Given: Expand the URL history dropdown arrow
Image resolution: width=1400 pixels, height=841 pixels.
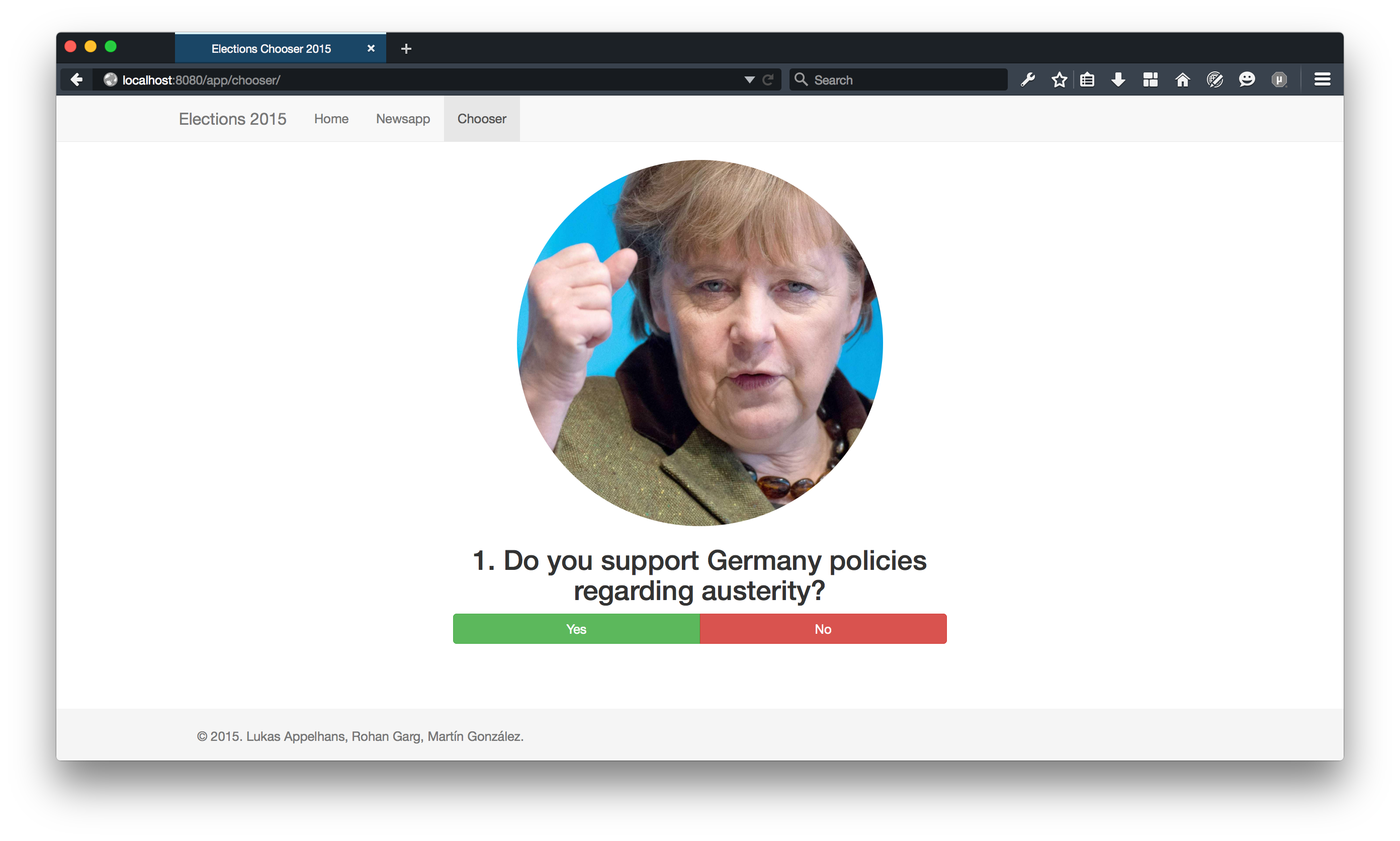Looking at the screenshot, I should [x=749, y=80].
